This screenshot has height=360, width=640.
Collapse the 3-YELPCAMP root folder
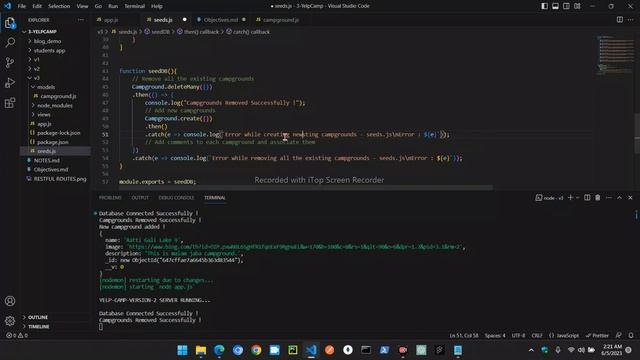pyautogui.click(x=24, y=31)
